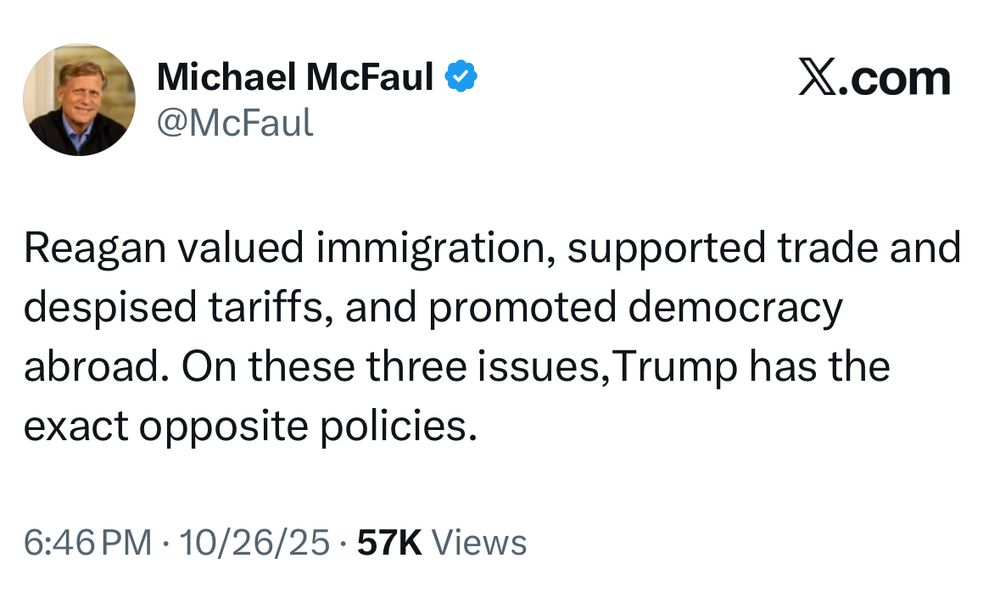Open Michael McFaul's profile photo

(x=79, y=99)
